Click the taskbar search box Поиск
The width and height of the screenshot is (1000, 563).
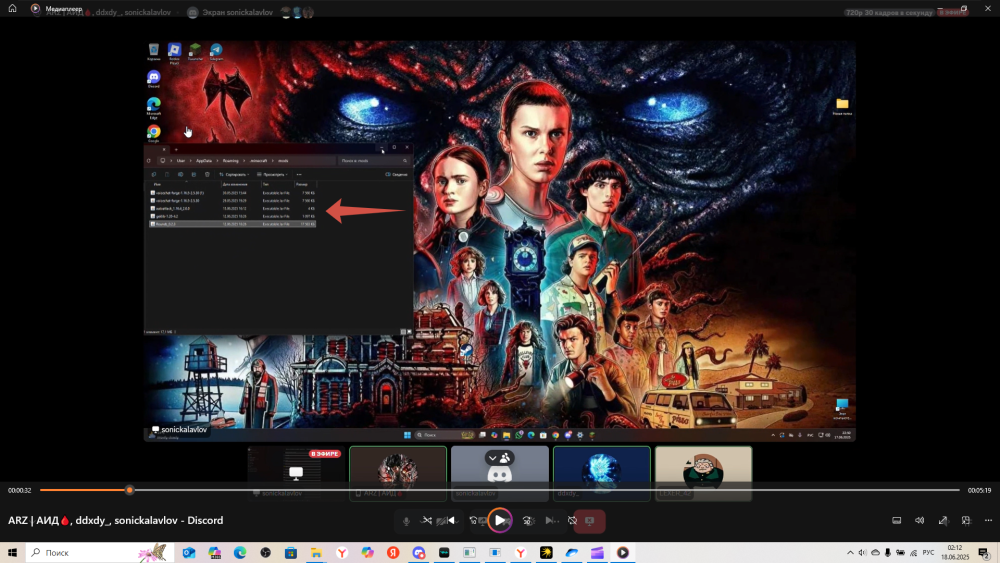pyautogui.click(x=100, y=553)
